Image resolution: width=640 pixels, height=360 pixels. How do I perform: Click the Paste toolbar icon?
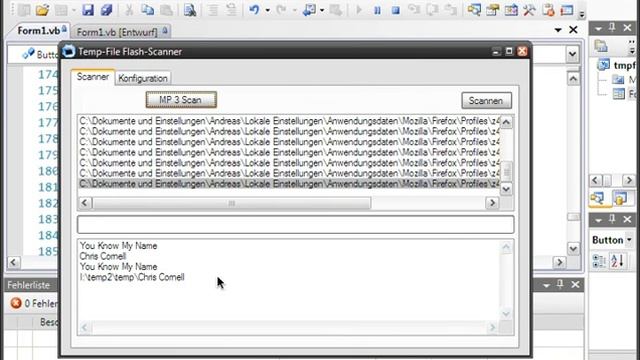[166, 9]
